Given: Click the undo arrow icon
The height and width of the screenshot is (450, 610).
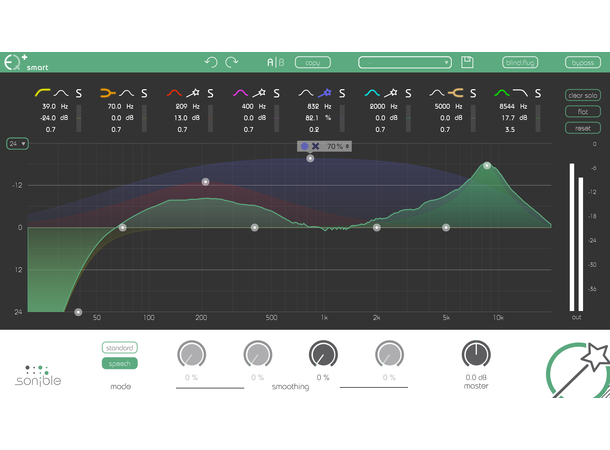Looking at the screenshot, I should (211, 62).
